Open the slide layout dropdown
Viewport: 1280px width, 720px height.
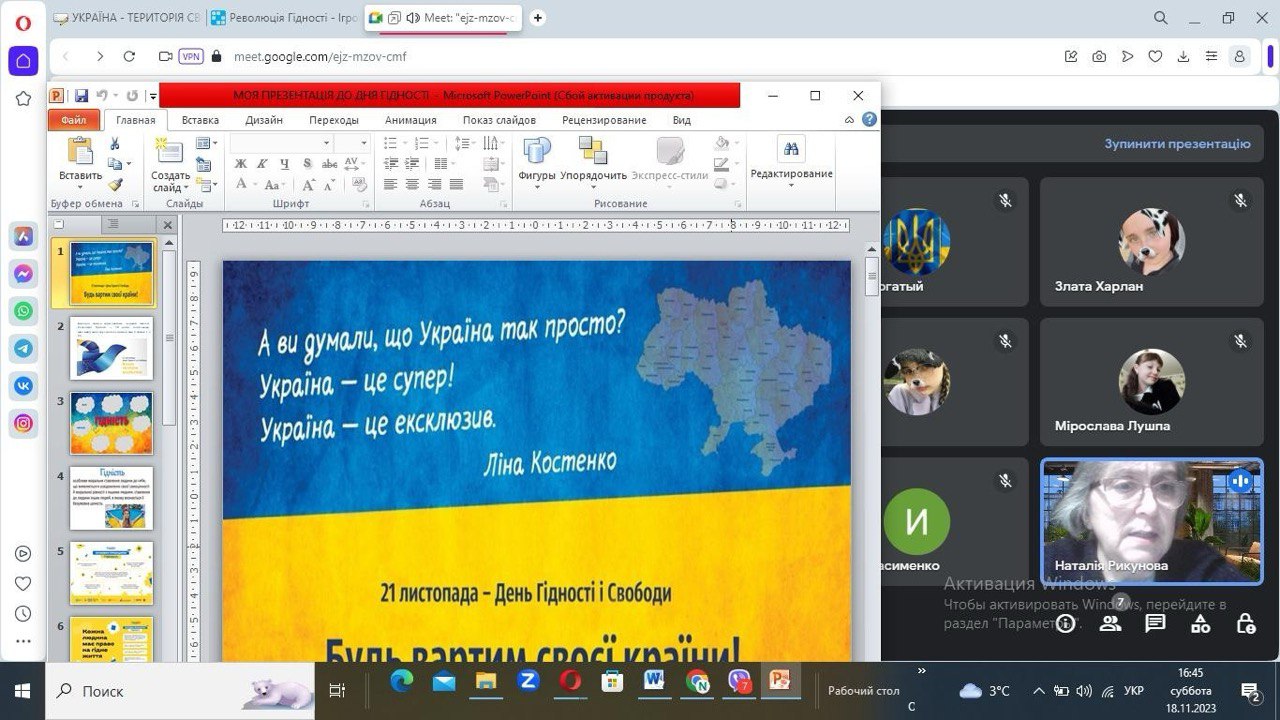[x=207, y=144]
